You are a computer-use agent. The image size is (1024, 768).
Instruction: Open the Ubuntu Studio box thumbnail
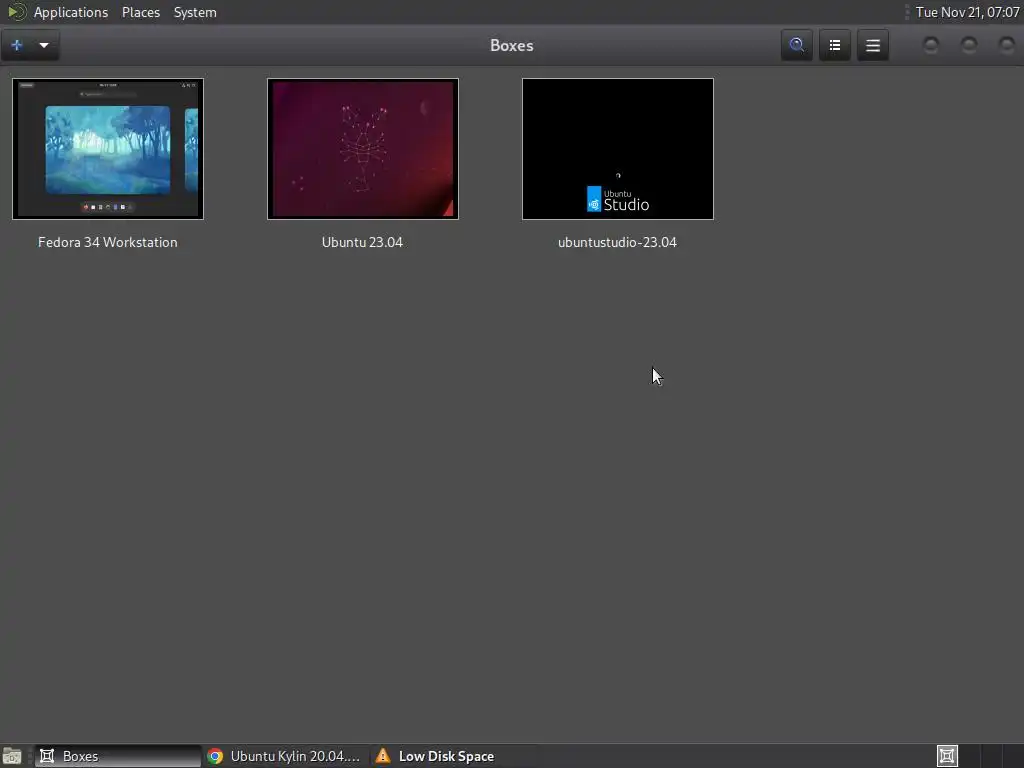pos(618,149)
